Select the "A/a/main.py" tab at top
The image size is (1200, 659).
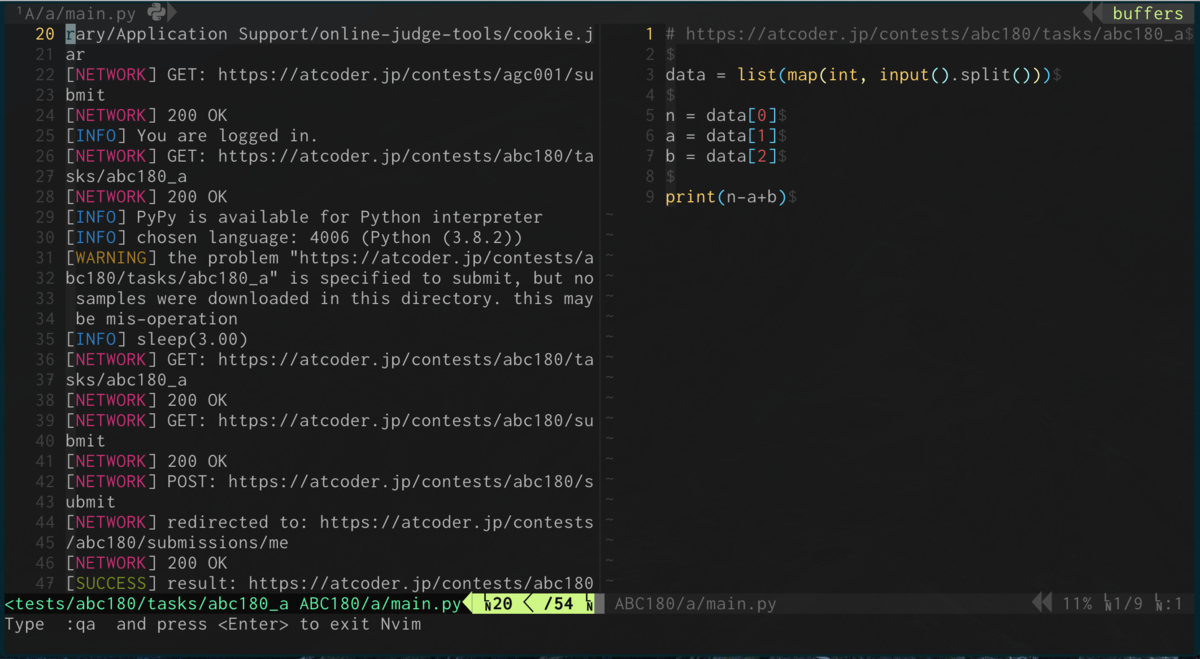coord(82,13)
